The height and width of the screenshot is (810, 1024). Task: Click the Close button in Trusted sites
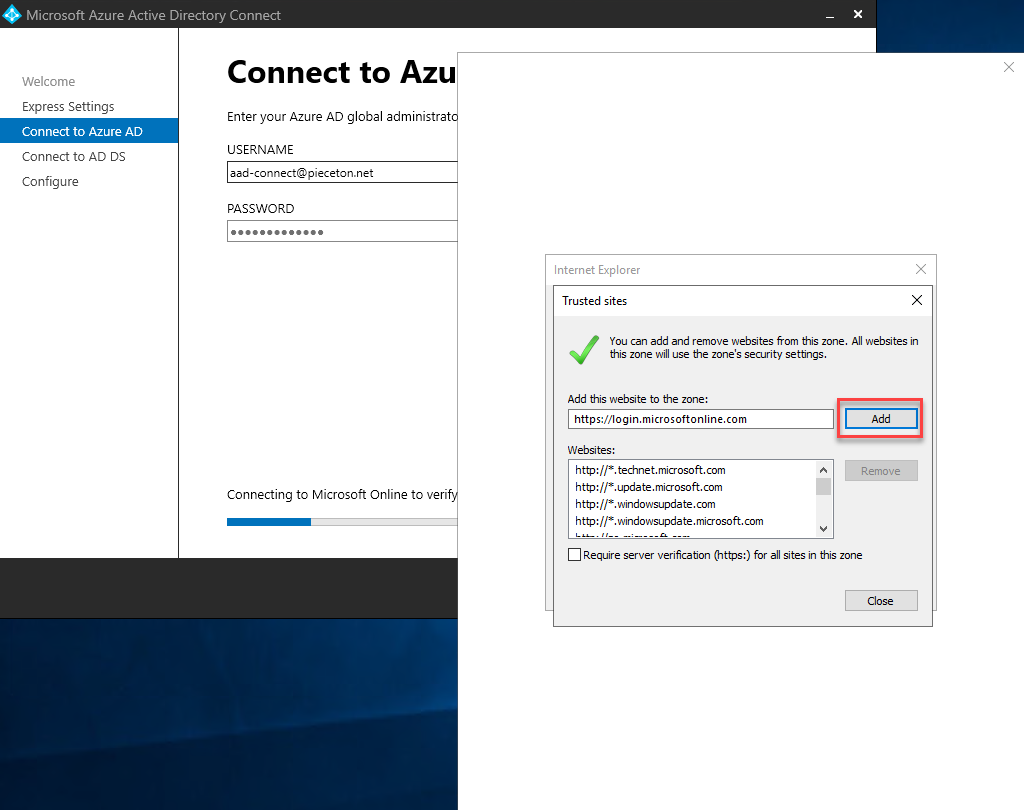click(881, 601)
